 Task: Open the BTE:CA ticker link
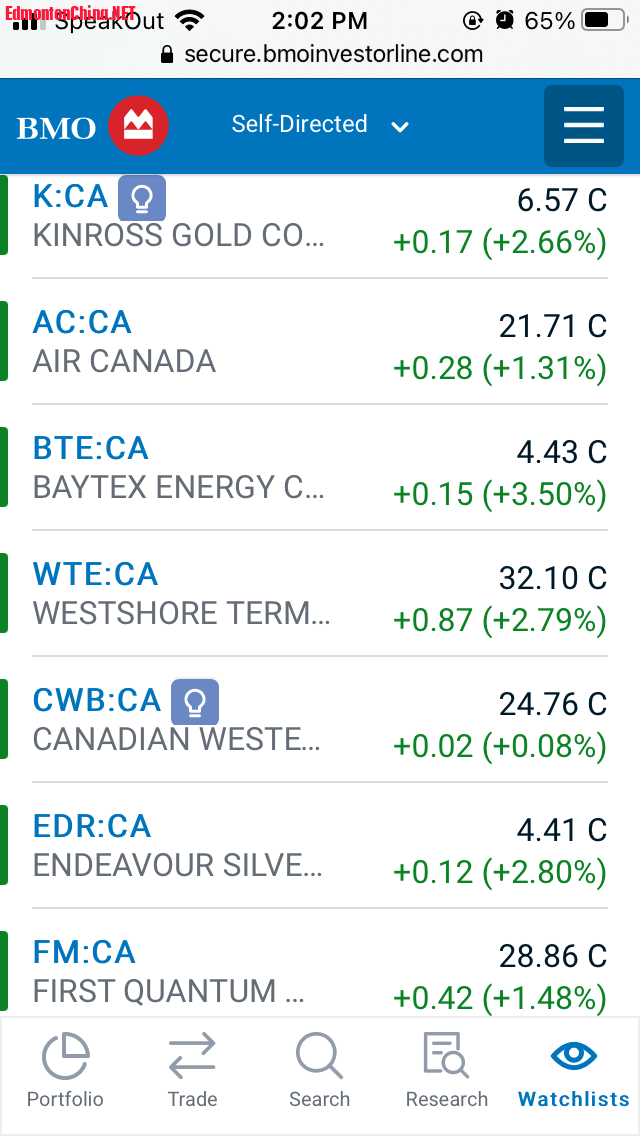pyautogui.click(x=90, y=448)
